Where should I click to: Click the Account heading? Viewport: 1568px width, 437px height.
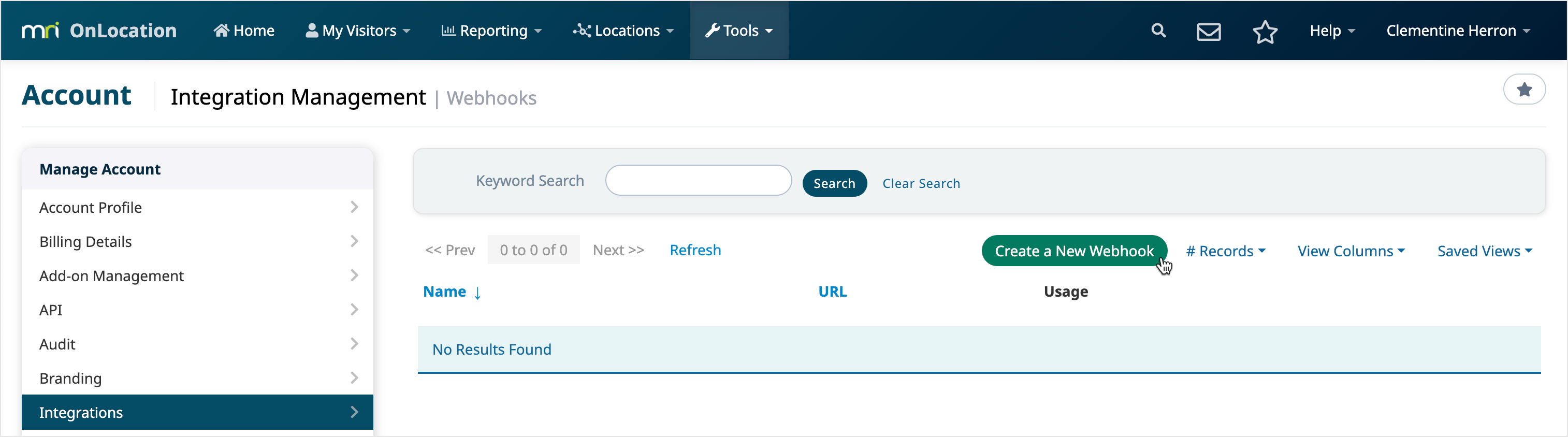click(x=77, y=95)
